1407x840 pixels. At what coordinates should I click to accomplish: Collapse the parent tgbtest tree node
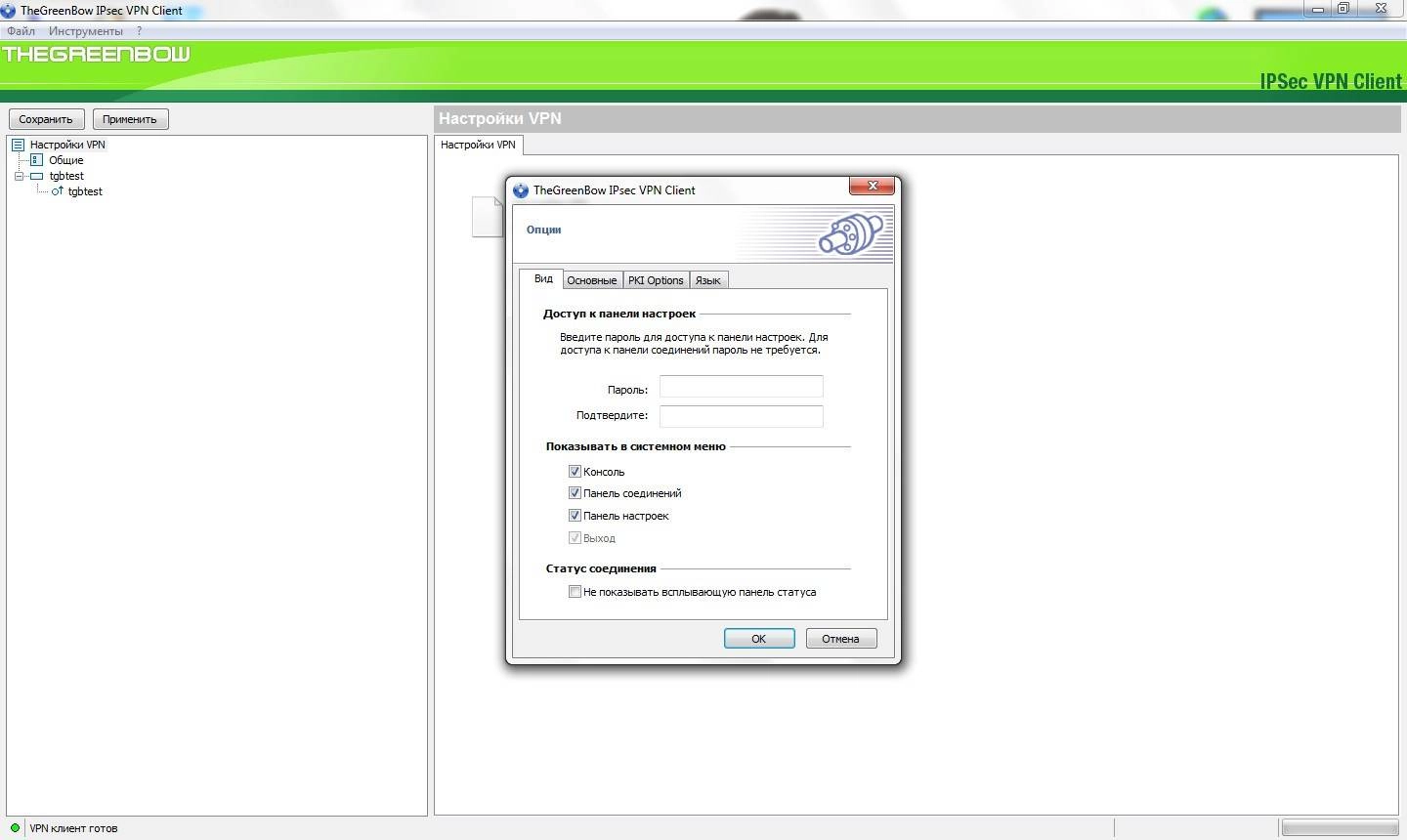coord(19,176)
